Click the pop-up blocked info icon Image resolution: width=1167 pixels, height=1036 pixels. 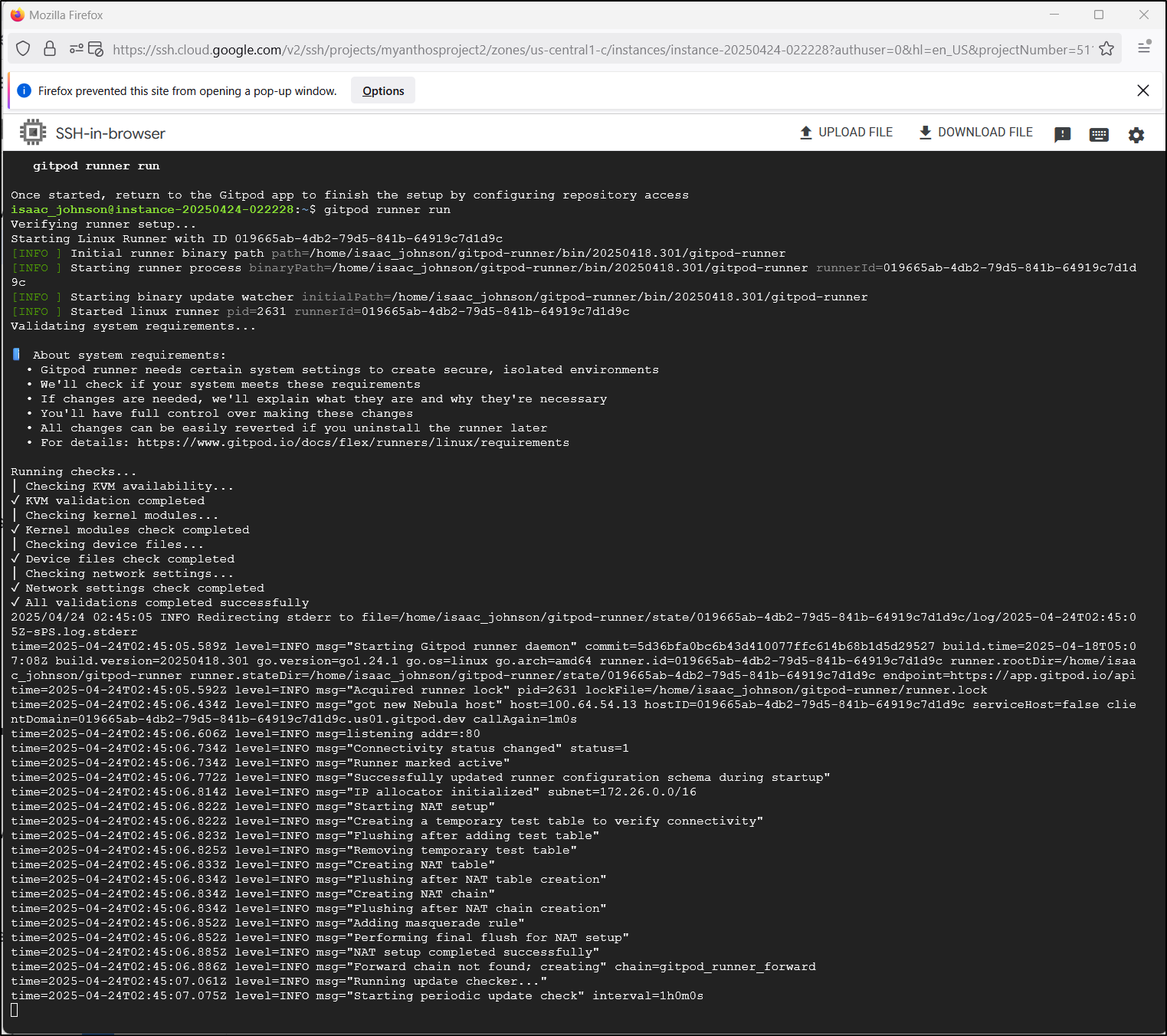click(24, 90)
